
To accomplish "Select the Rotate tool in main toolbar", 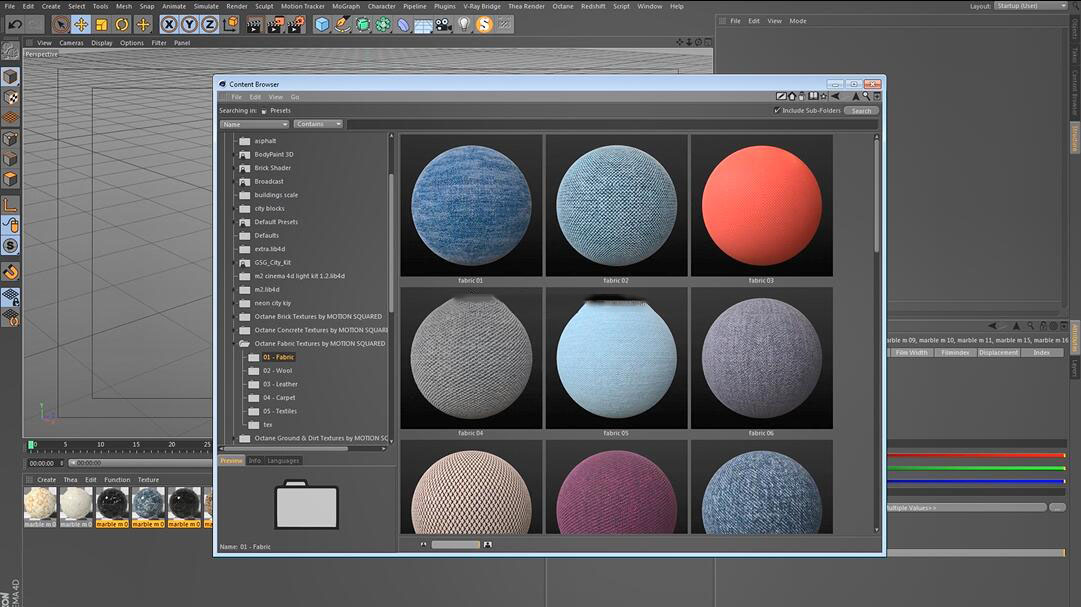I will (x=122, y=25).
